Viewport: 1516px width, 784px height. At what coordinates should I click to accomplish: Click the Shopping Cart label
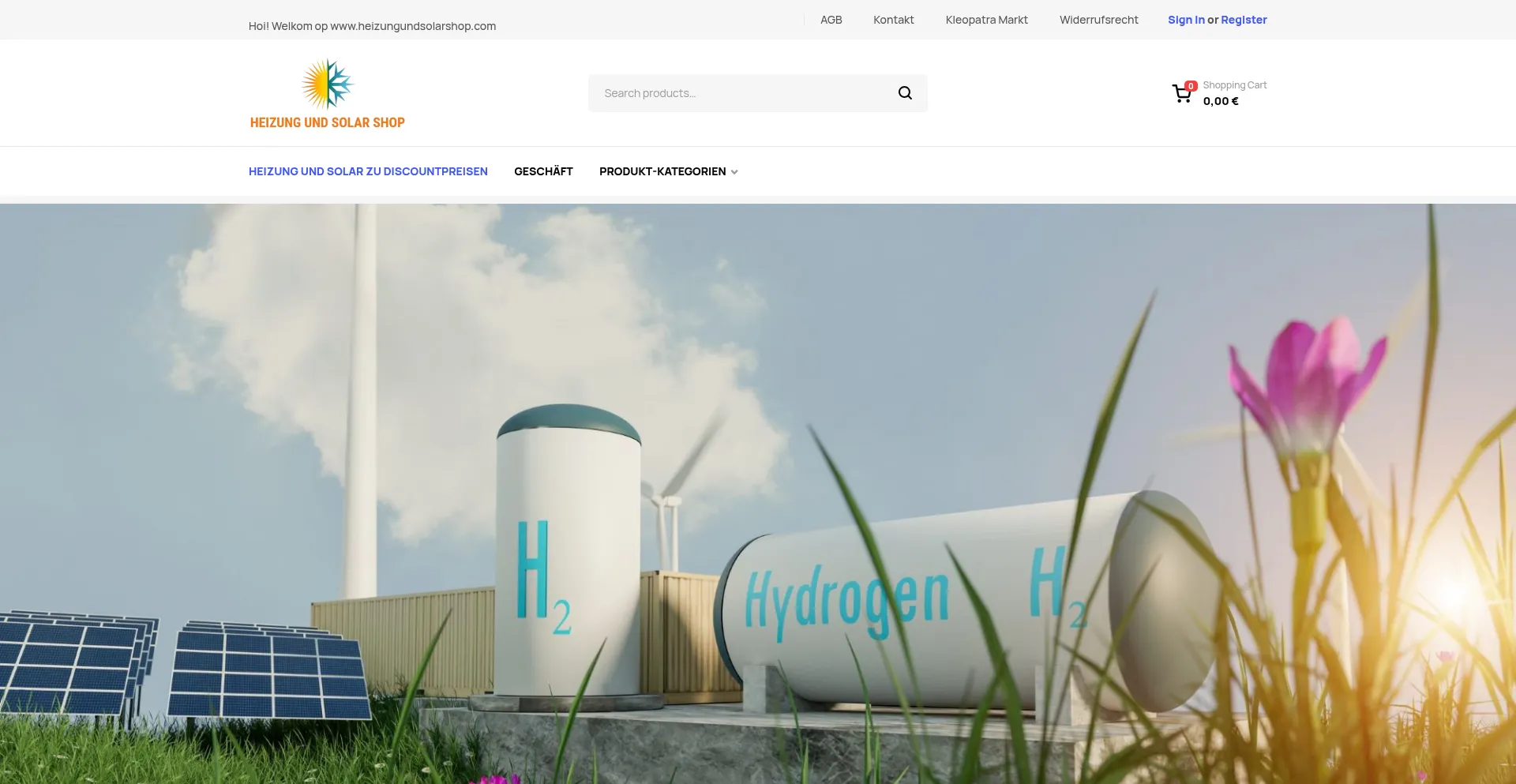point(1234,85)
